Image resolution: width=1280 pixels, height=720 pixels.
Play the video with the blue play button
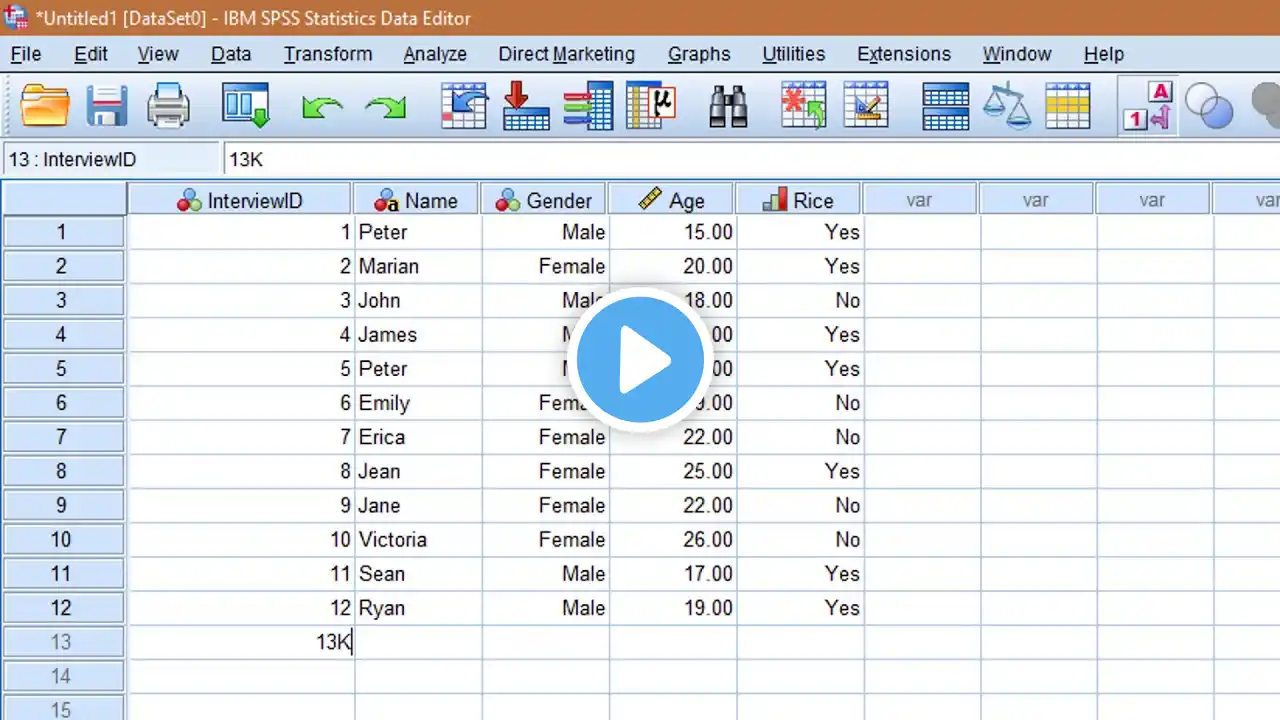tap(640, 360)
